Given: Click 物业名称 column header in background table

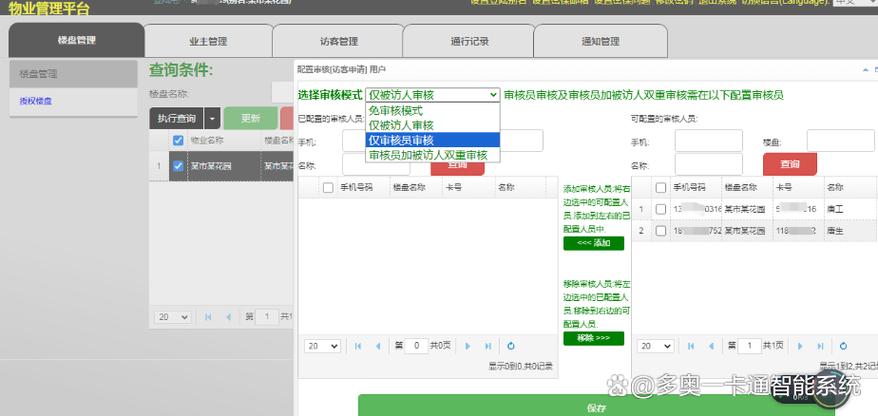Looking at the screenshot, I should click(224, 140).
